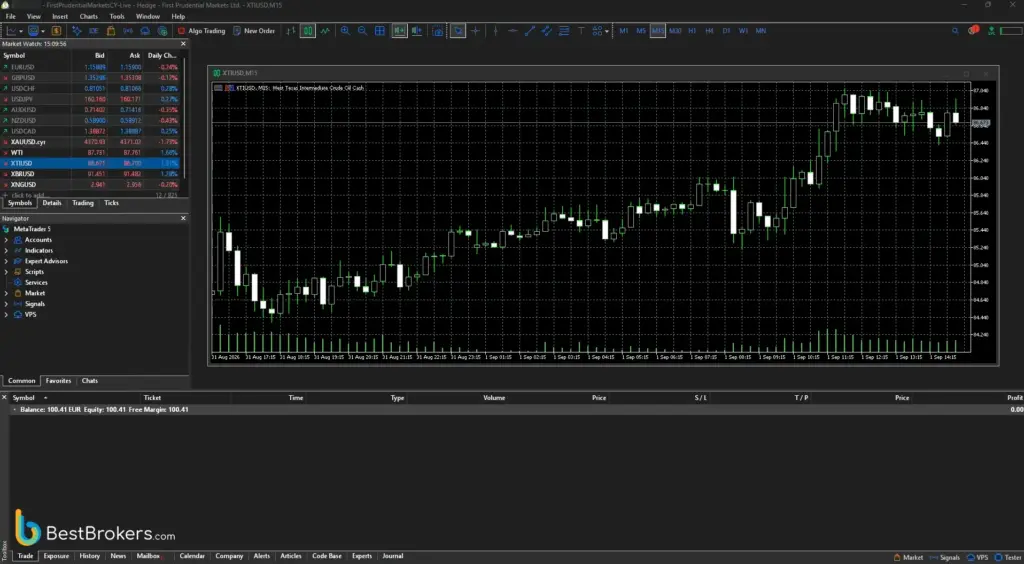
Task: Open Journal tab in Toolbox
Action: [392, 556]
